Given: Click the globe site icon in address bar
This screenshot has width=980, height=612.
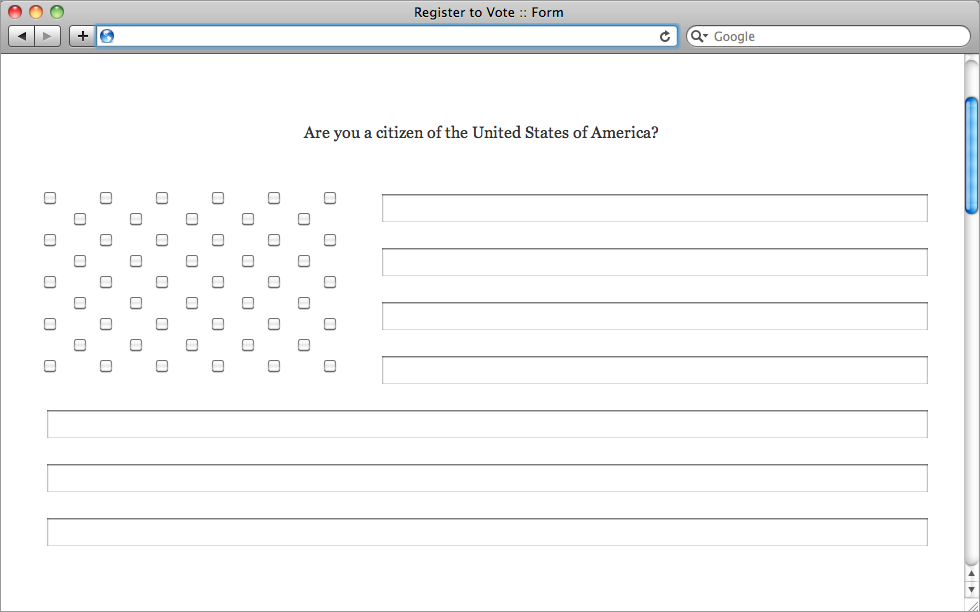Looking at the screenshot, I should (x=107, y=36).
